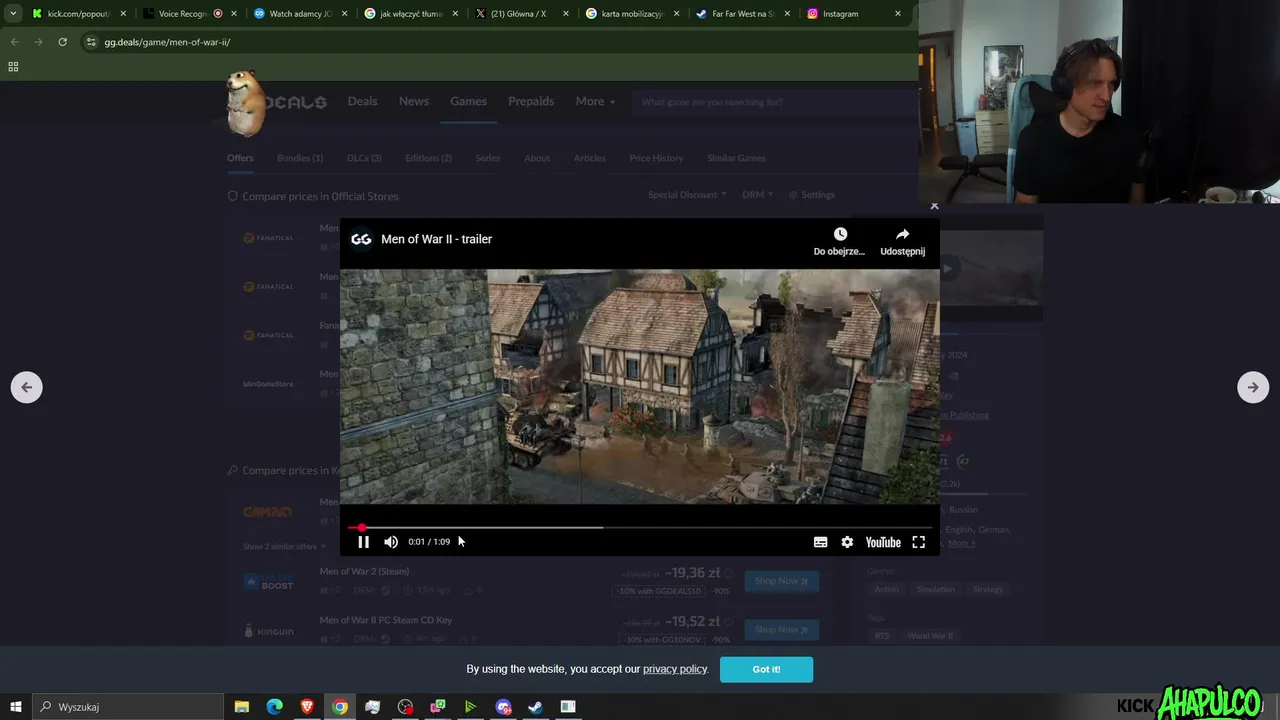
Task: Open Google Chrome from the taskbar
Action: coord(340,707)
